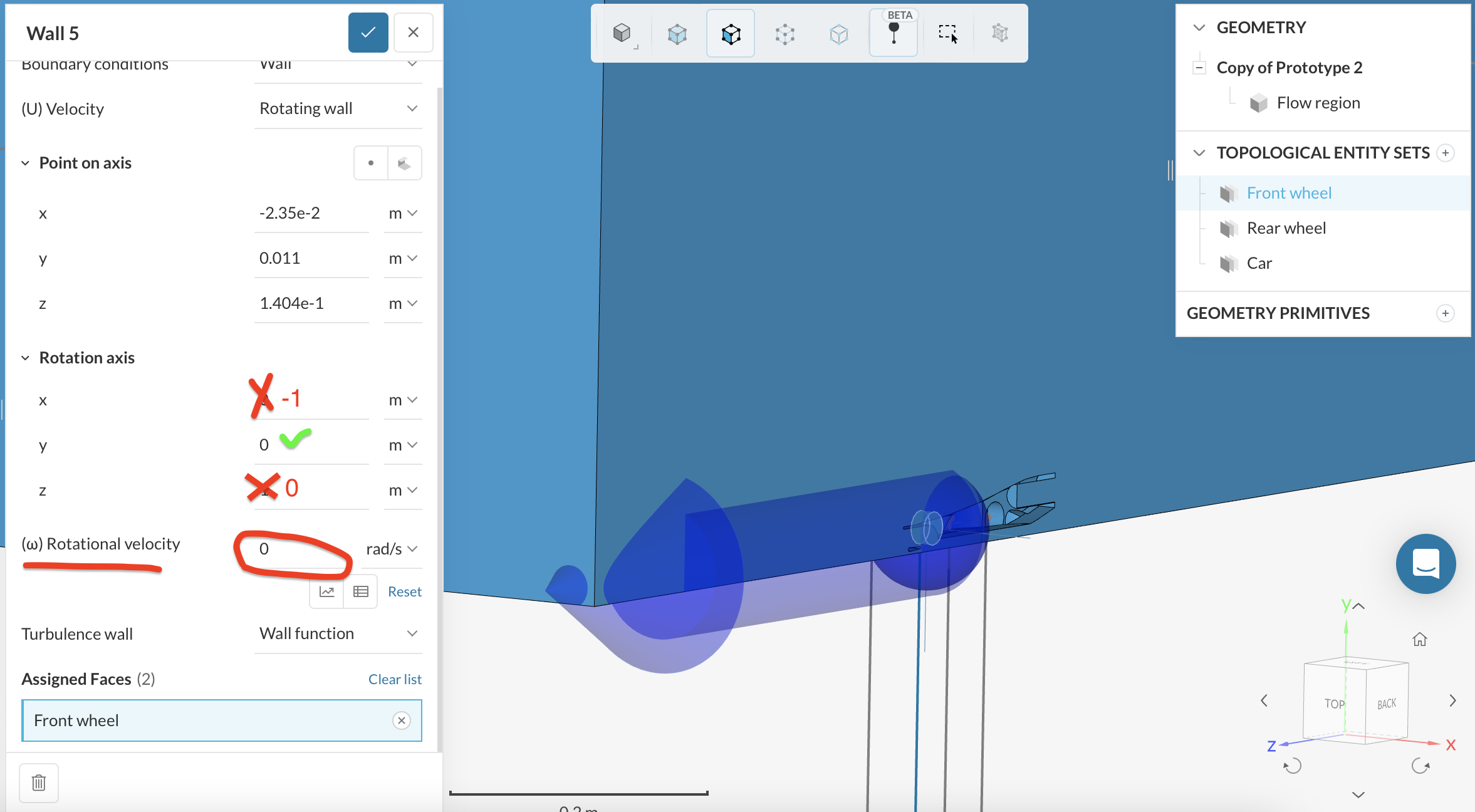Open the chat support bubble

(1425, 563)
